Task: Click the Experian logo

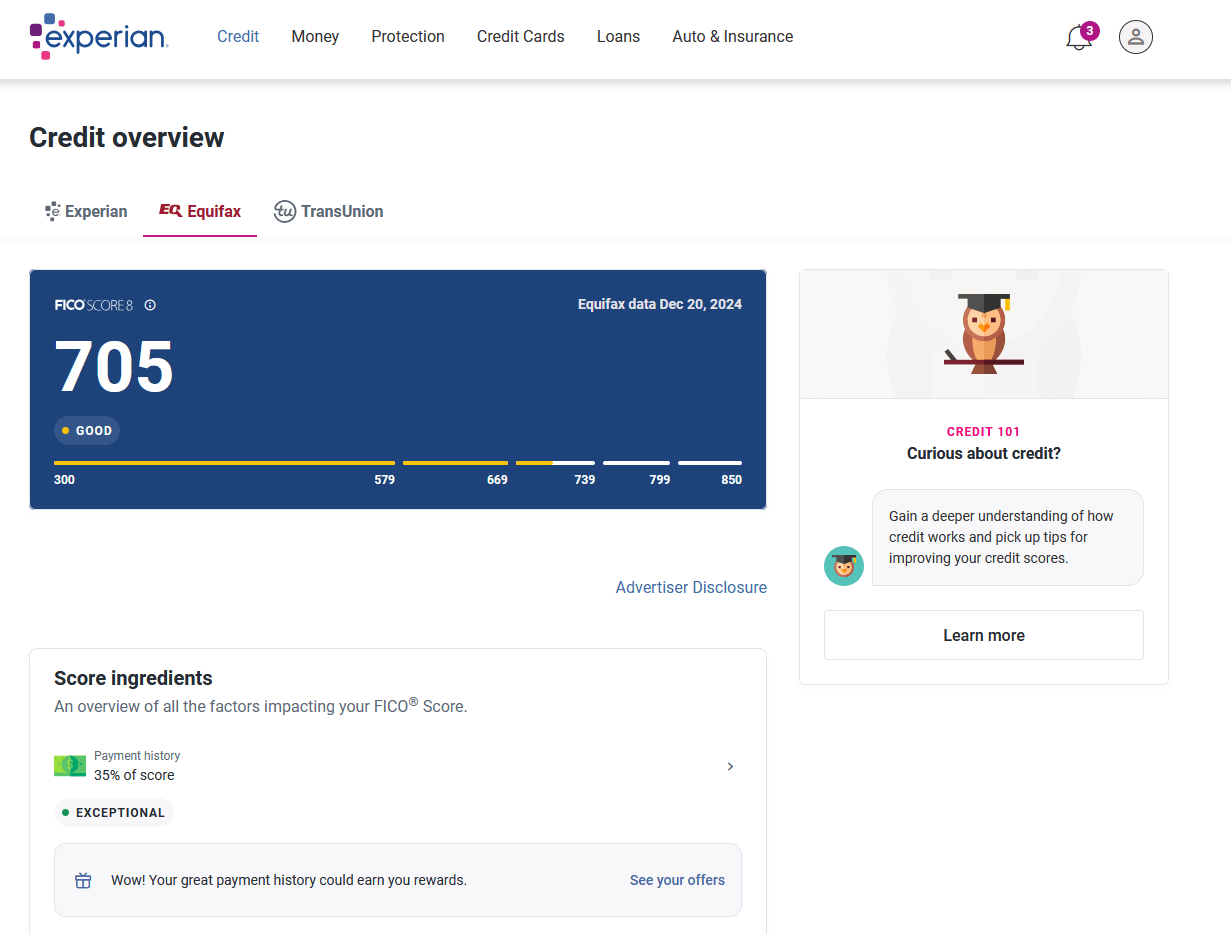Action: click(x=98, y=37)
